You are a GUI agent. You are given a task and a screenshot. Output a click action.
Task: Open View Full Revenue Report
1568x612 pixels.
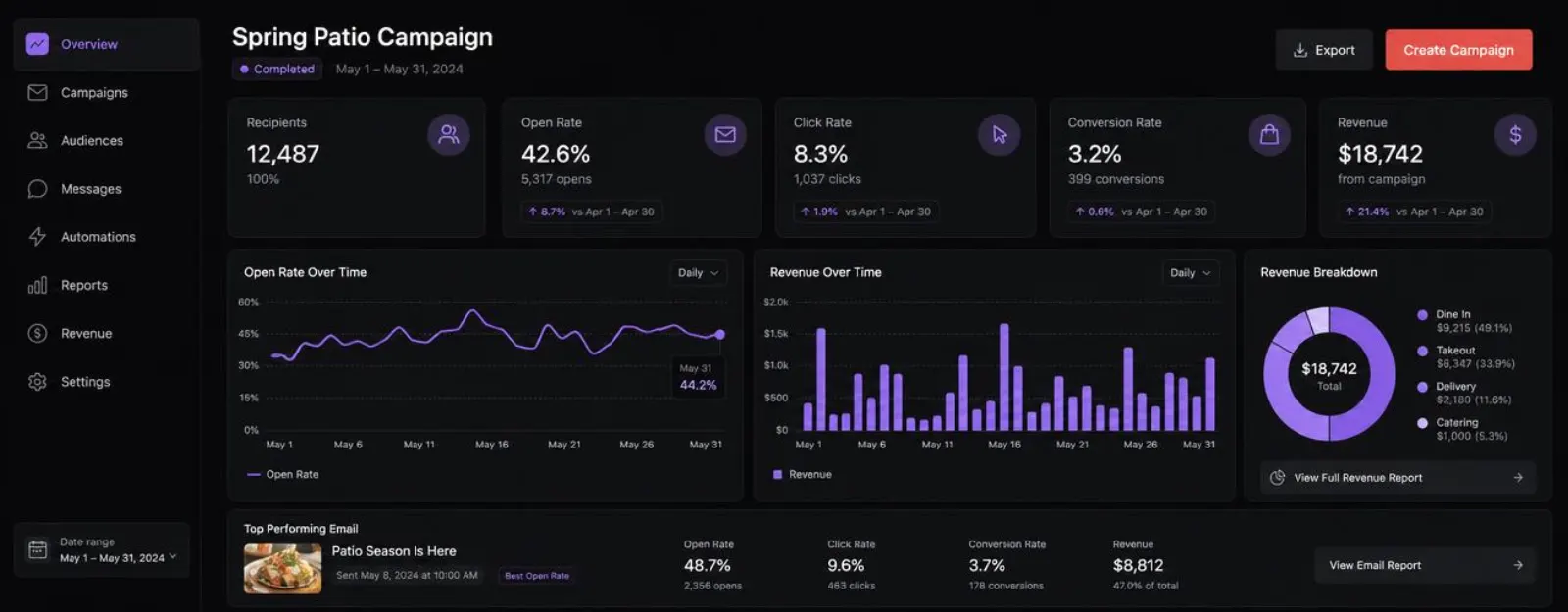tap(1397, 478)
